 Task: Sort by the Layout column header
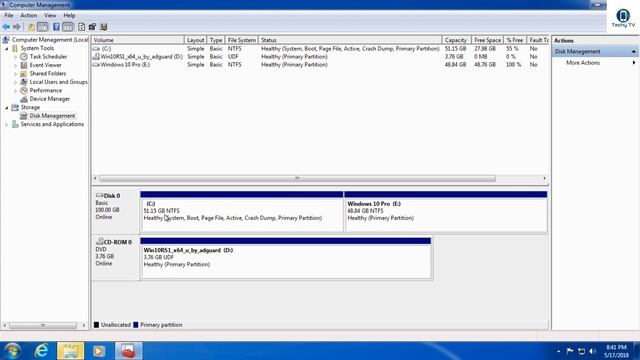click(x=196, y=40)
